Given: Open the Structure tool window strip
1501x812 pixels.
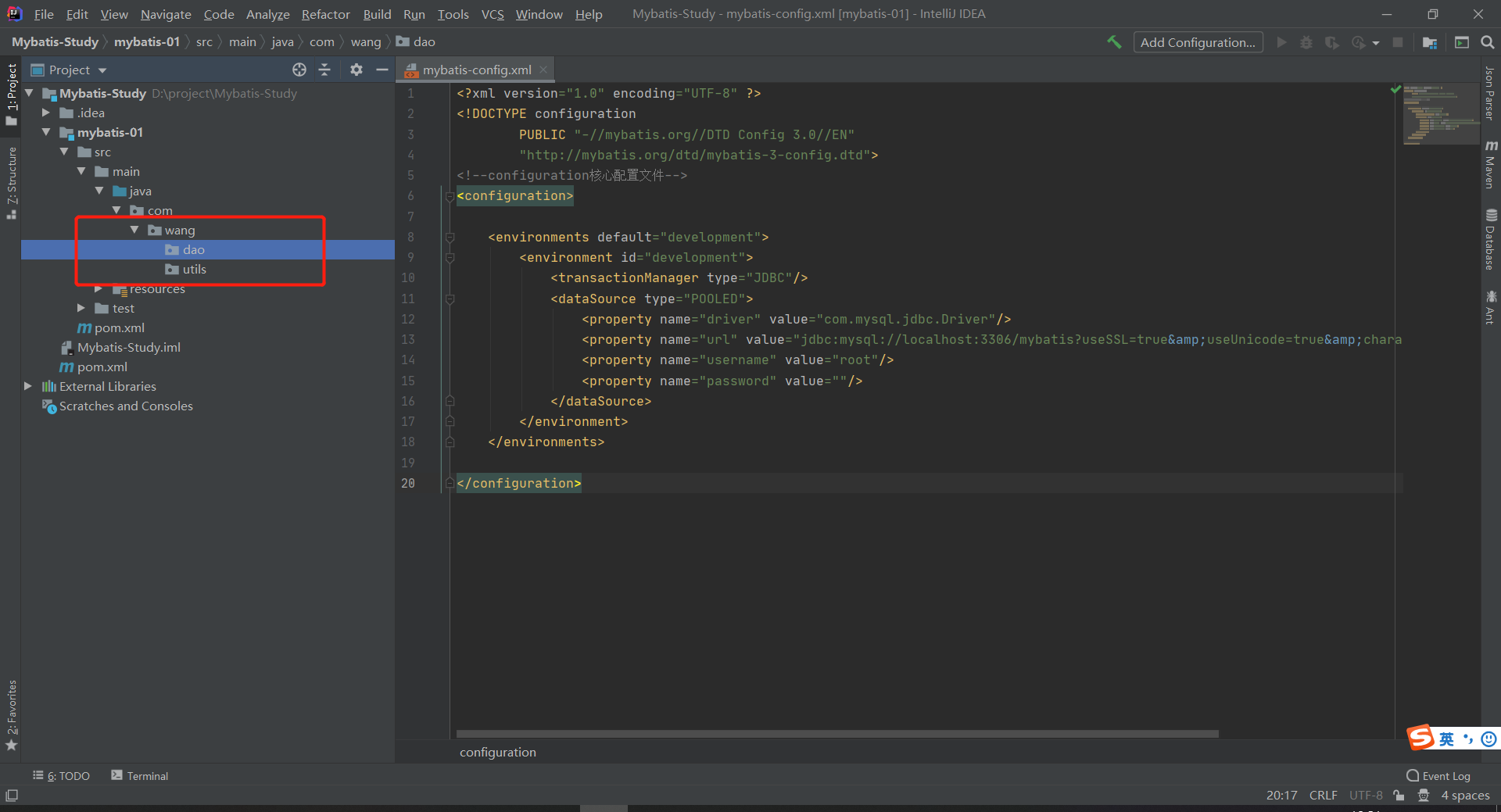Looking at the screenshot, I should pyautogui.click(x=11, y=183).
